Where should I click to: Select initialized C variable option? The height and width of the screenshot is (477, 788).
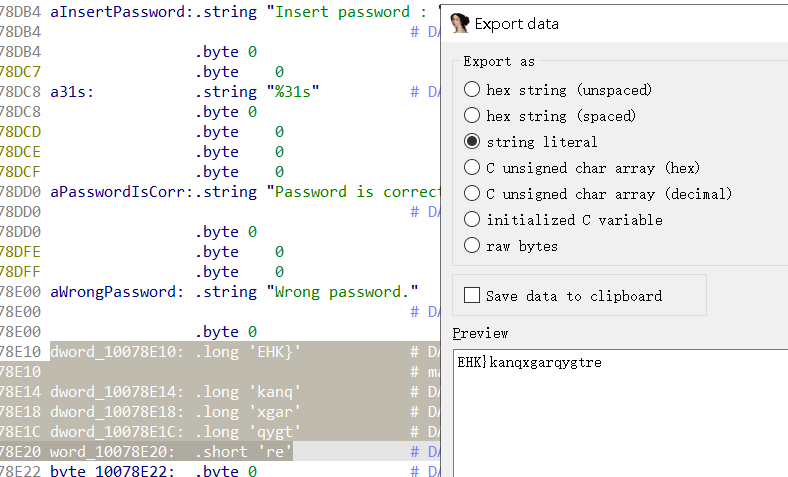563,220
